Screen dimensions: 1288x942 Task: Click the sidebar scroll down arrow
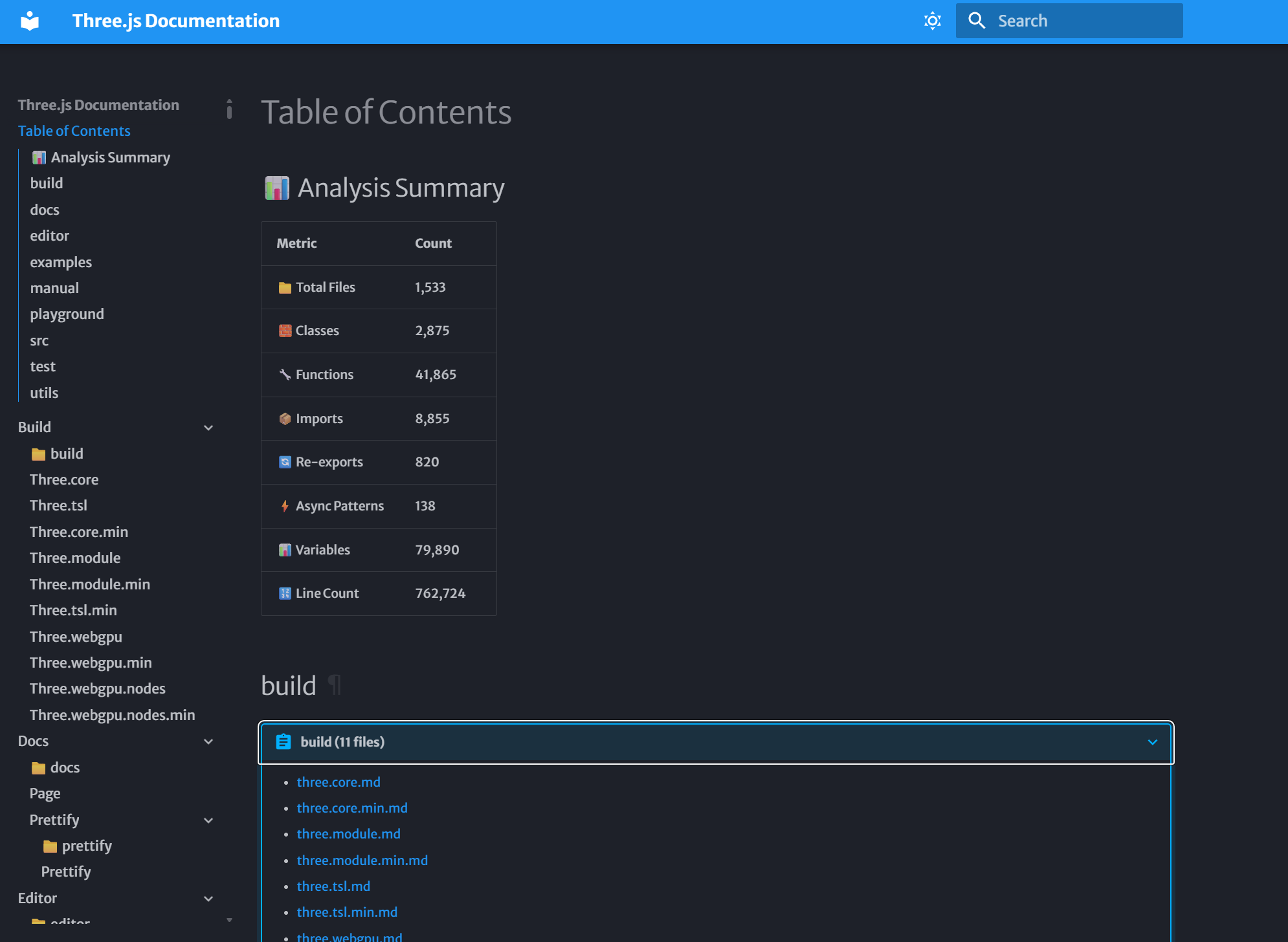coord(229,920)
